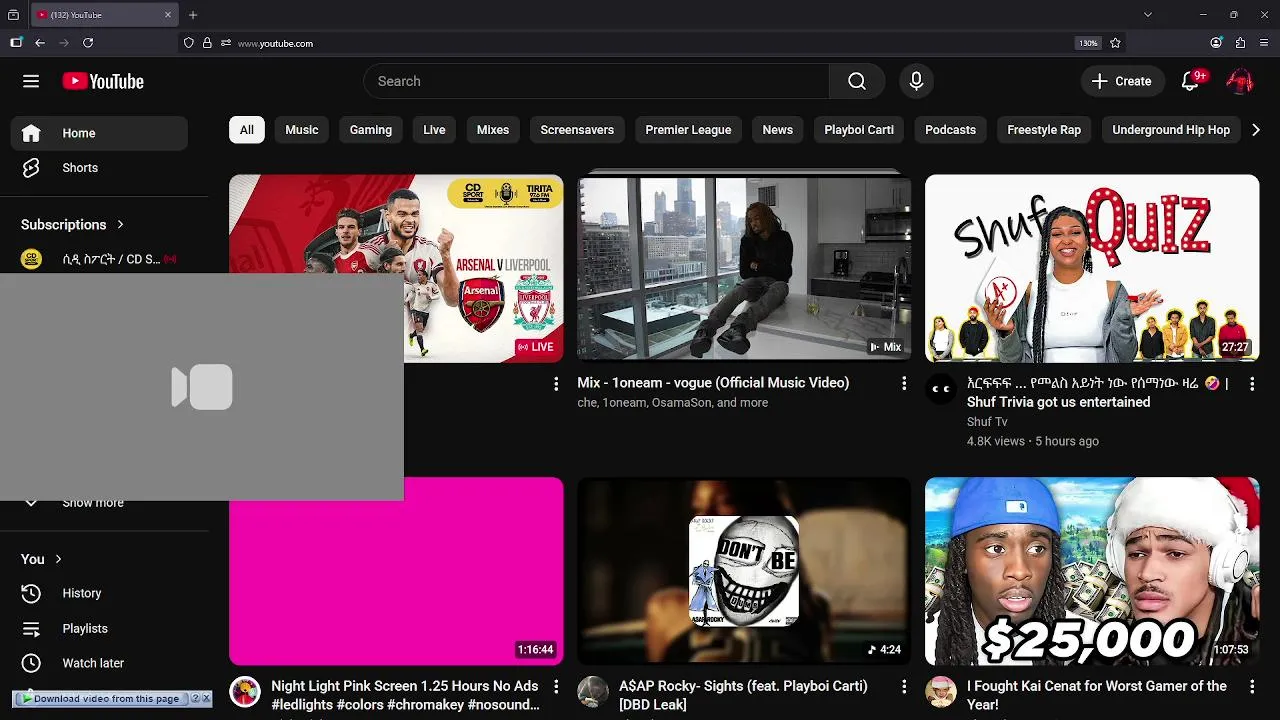
Task: Reset the 130% zoom level badge
Action: click(1088, 43)
